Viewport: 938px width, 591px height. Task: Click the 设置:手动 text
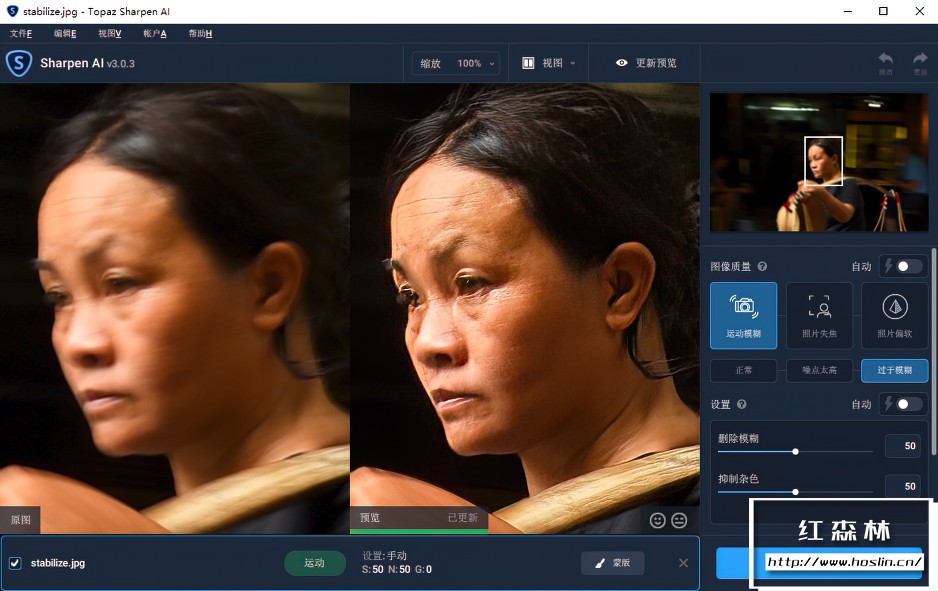pos(384,556)
